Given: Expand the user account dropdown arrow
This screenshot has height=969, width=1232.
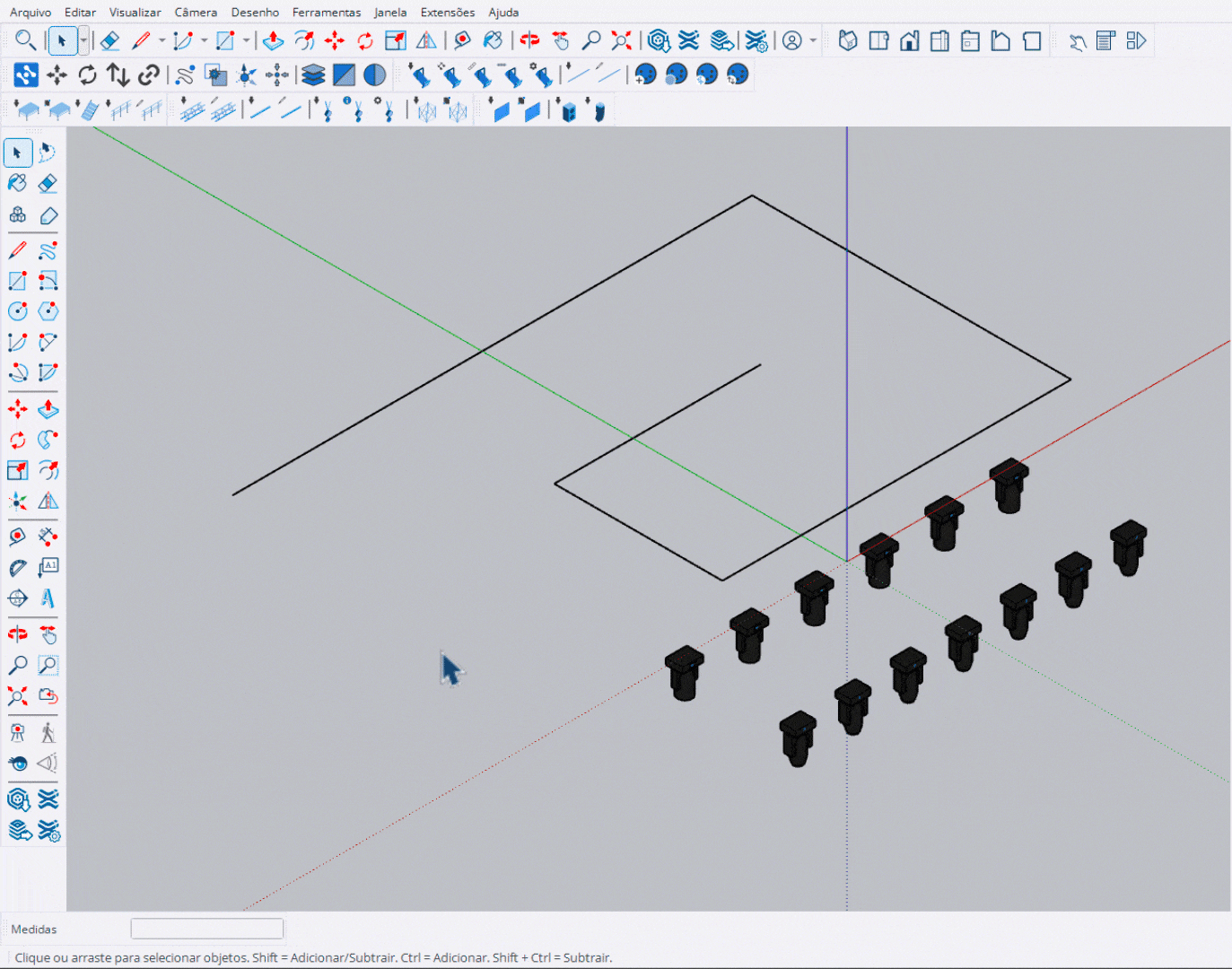Looking at the screenshot, I should point(814,40).
